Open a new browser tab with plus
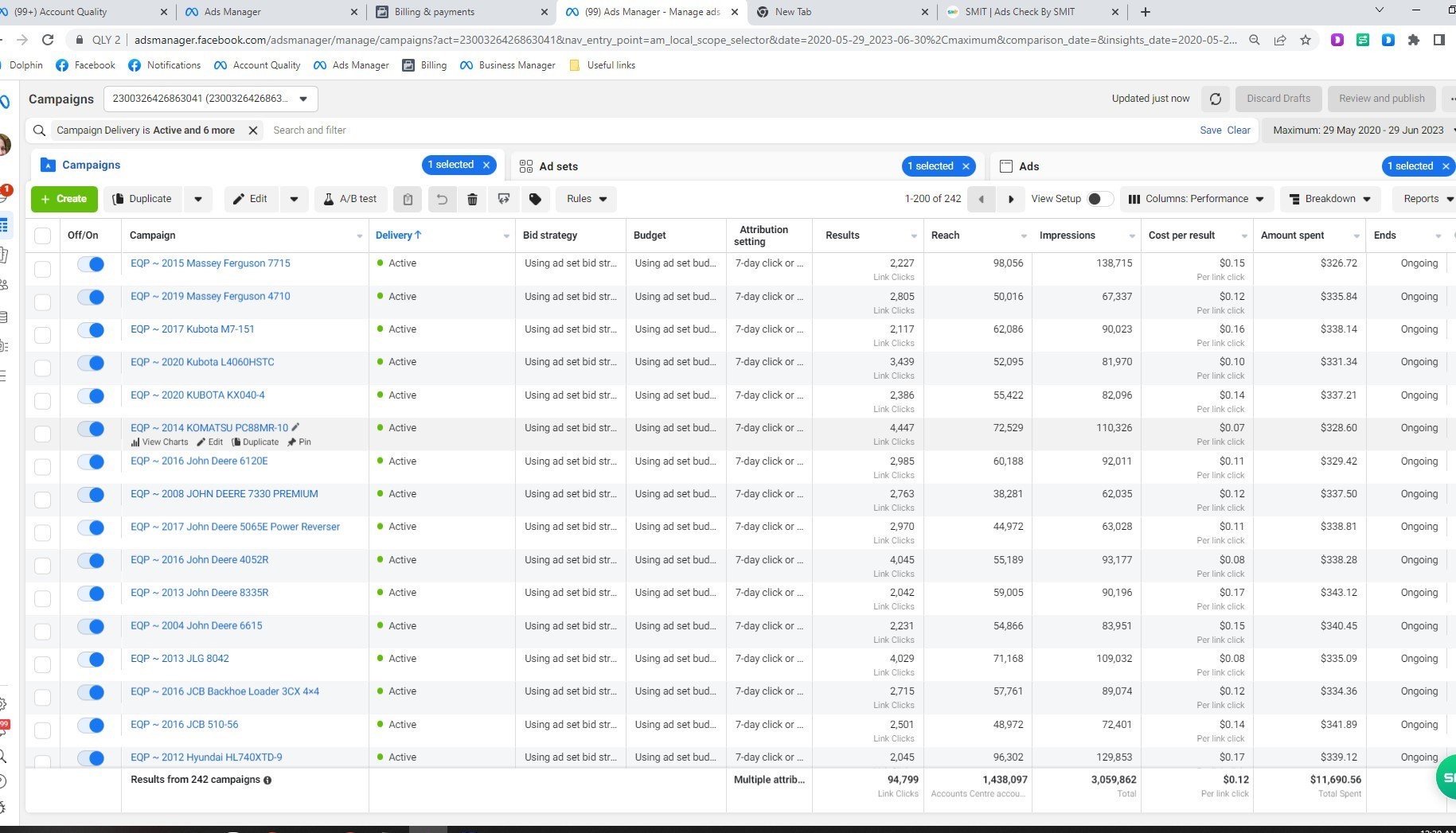 (1145, 12)
